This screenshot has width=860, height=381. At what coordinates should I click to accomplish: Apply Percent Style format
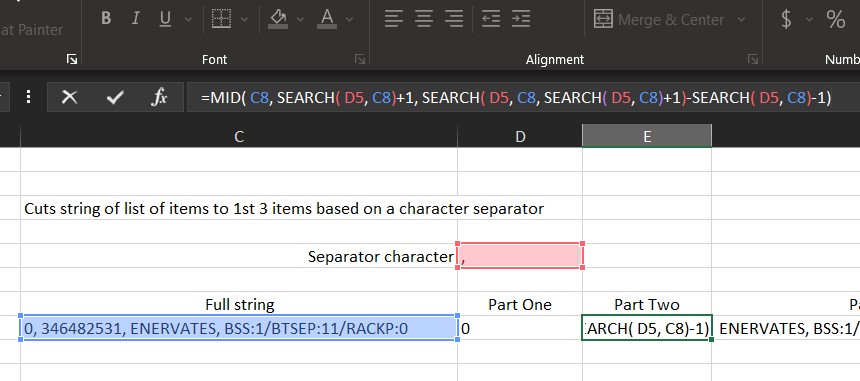[835, 20]
